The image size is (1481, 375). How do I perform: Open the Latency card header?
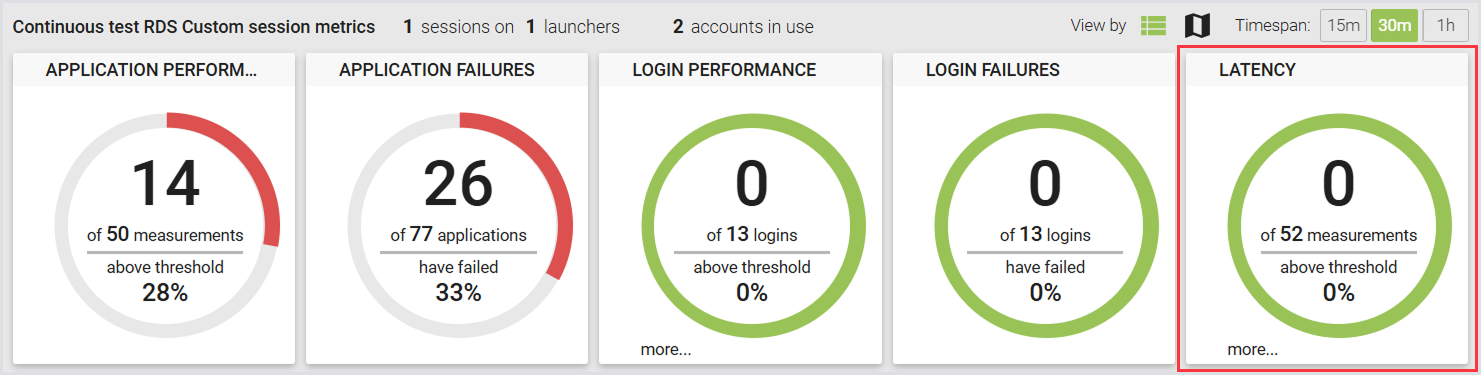1327,70
